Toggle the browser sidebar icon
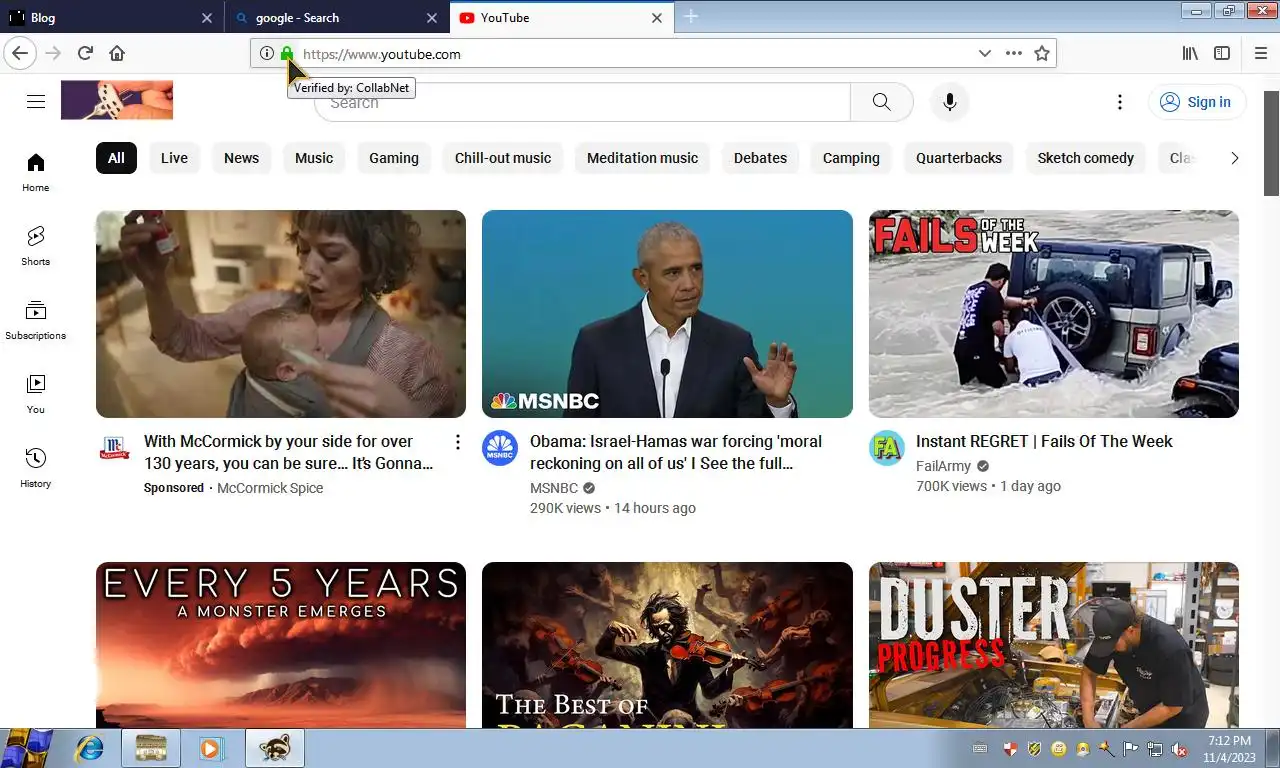Viewport: 1280px width, 768px height. point(1222,53)
